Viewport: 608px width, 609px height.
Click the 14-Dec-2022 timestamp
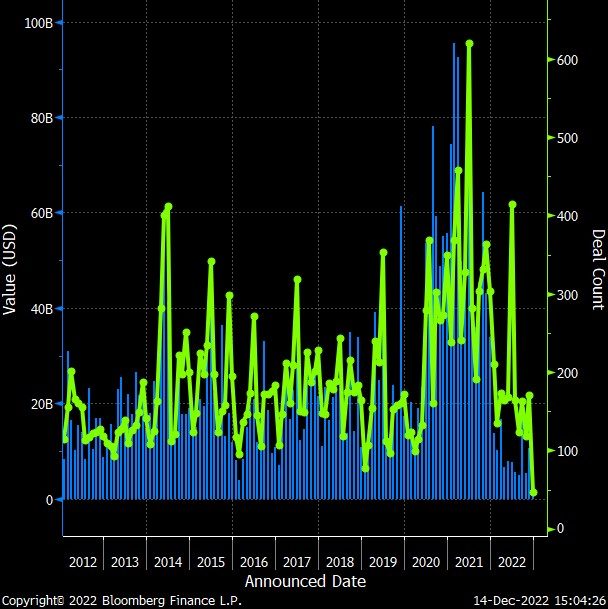pyautogui.click(x=540, y=600)
